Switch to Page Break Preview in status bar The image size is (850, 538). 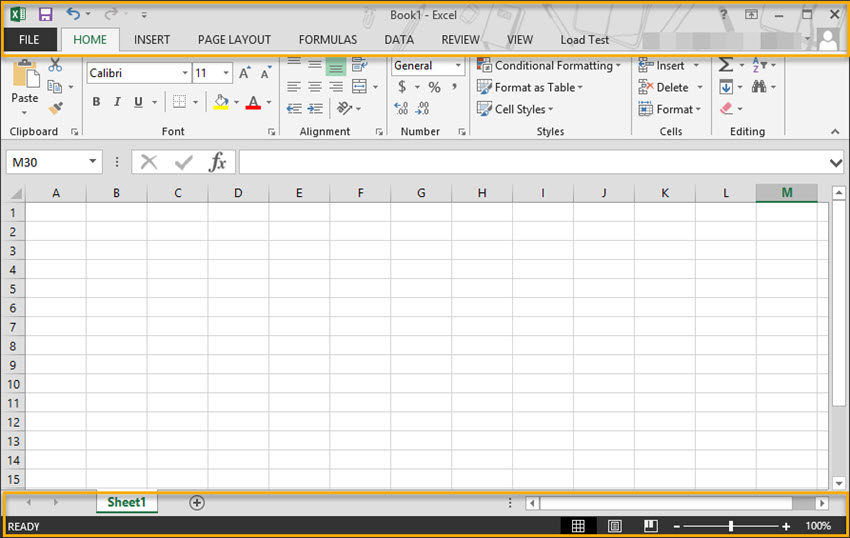[x=651, y=526]
